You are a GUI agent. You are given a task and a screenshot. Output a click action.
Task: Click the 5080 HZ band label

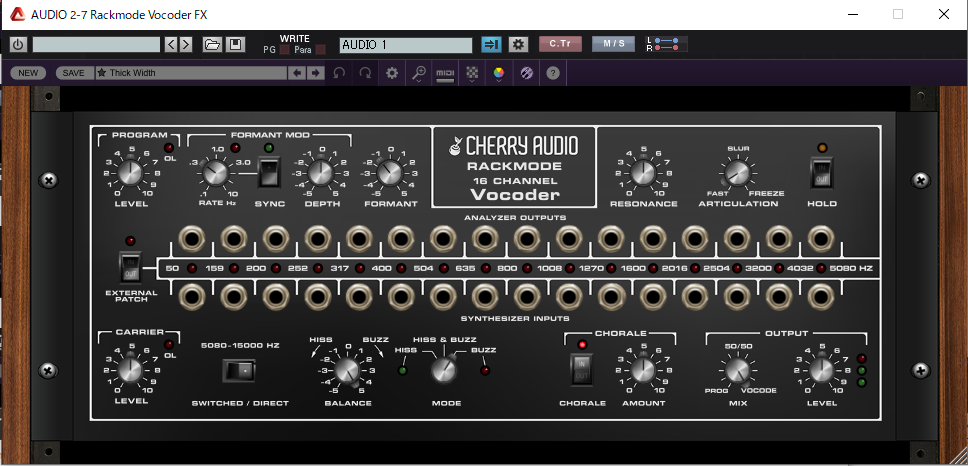pos(851,268)
